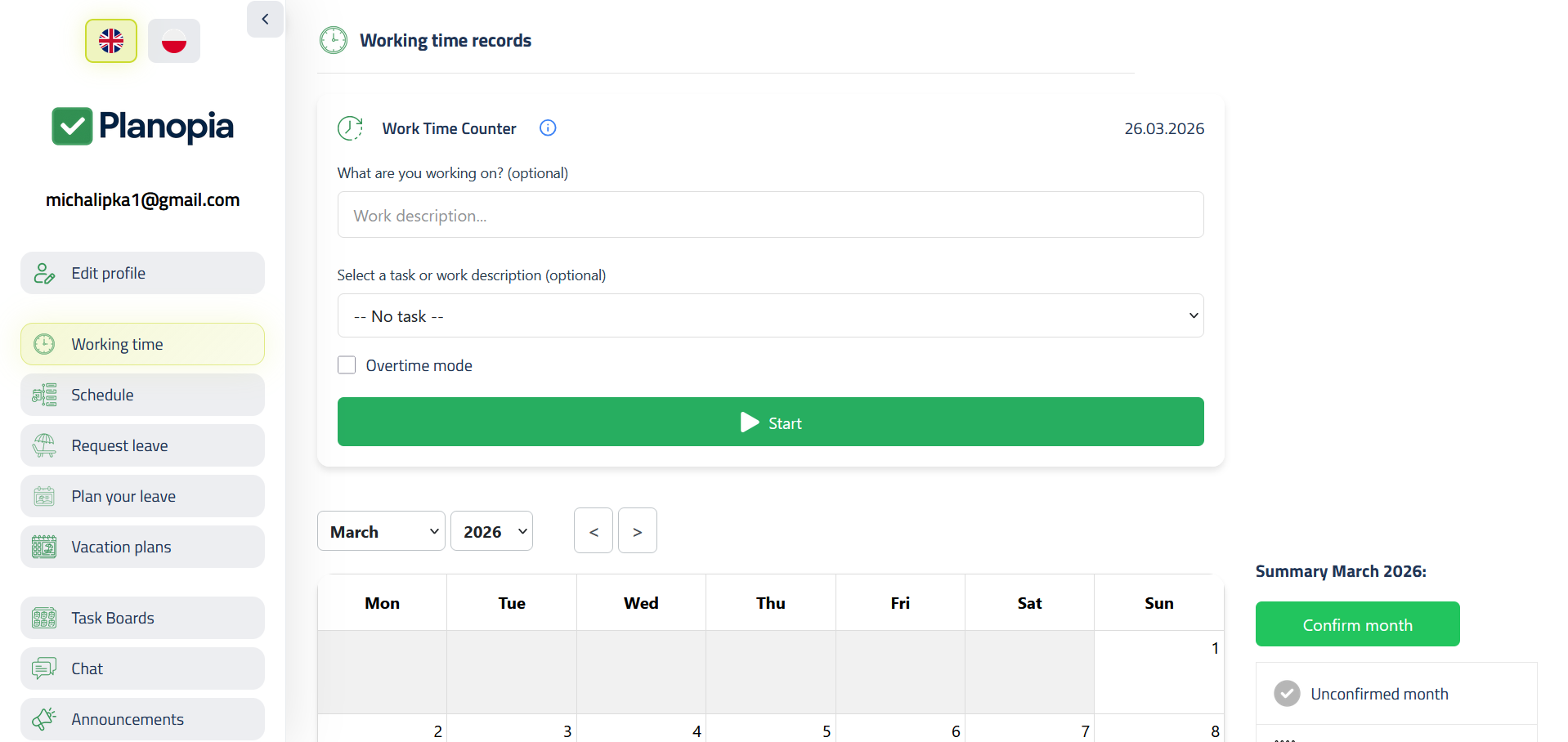Click the Announcements megaphone icon
Viewport: 1568px width, 742px height.
(x=44, y=719)
